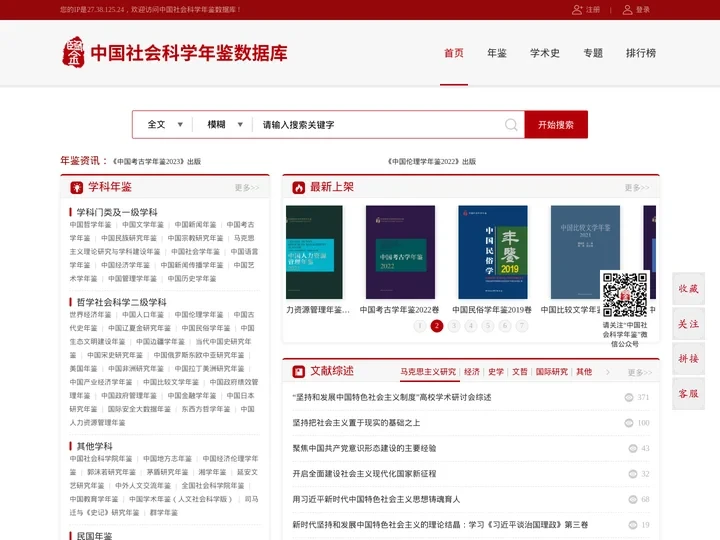Click 更多 link in 学科年鉴 panel
This screenshot has width=720, height=540.
(247, 188)
